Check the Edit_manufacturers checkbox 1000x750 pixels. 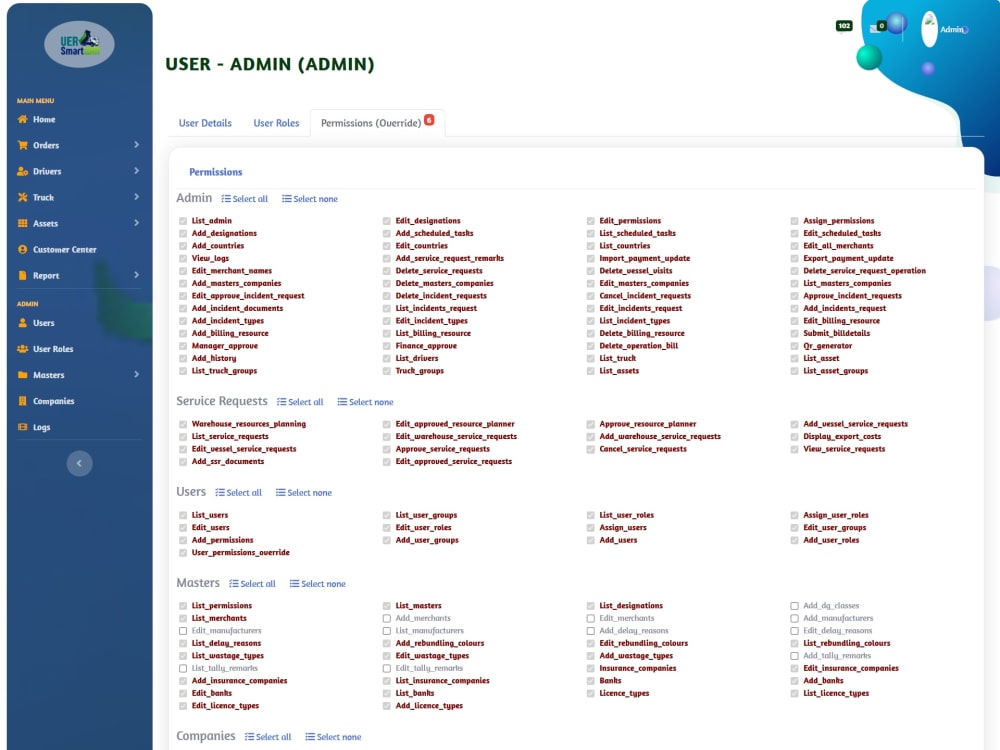(x=183, y=631)
